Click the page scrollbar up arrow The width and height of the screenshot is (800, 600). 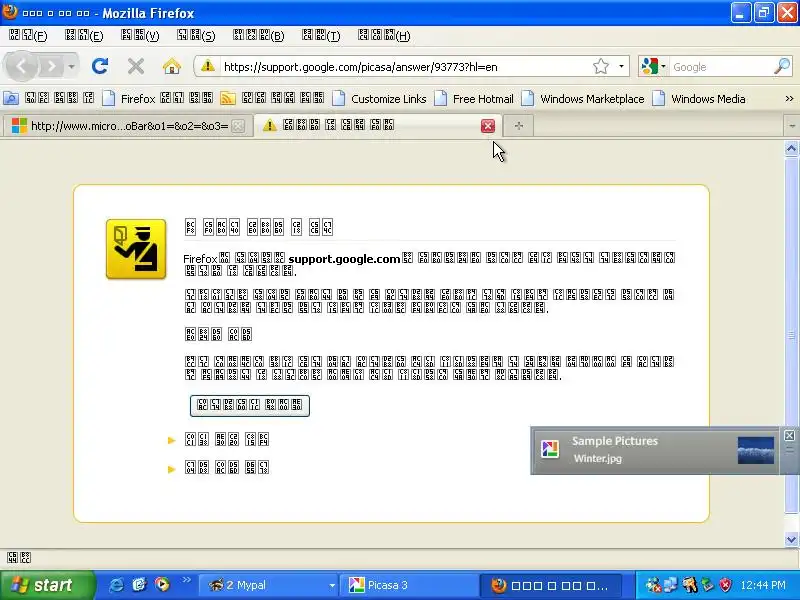pyautogui.click(x=791, y=149)
